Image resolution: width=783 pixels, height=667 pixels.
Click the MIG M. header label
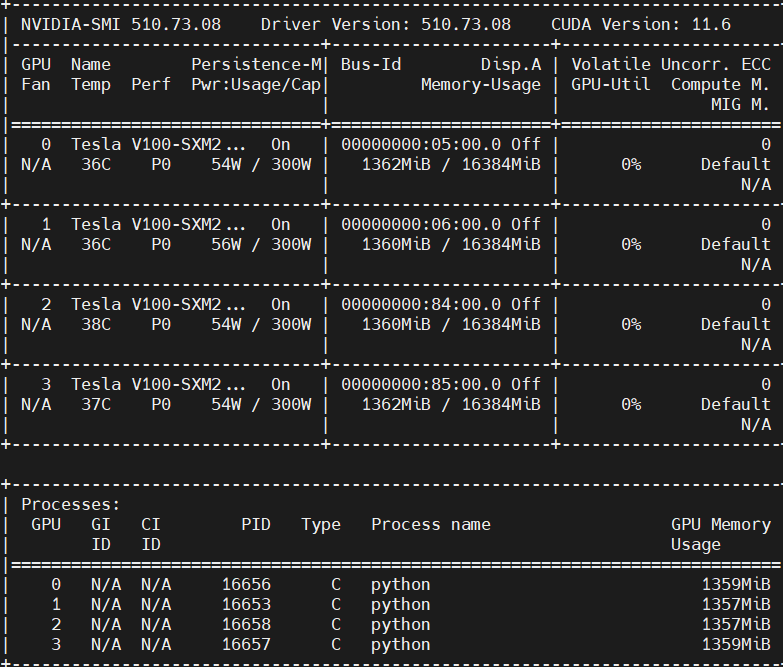(741, 104)
